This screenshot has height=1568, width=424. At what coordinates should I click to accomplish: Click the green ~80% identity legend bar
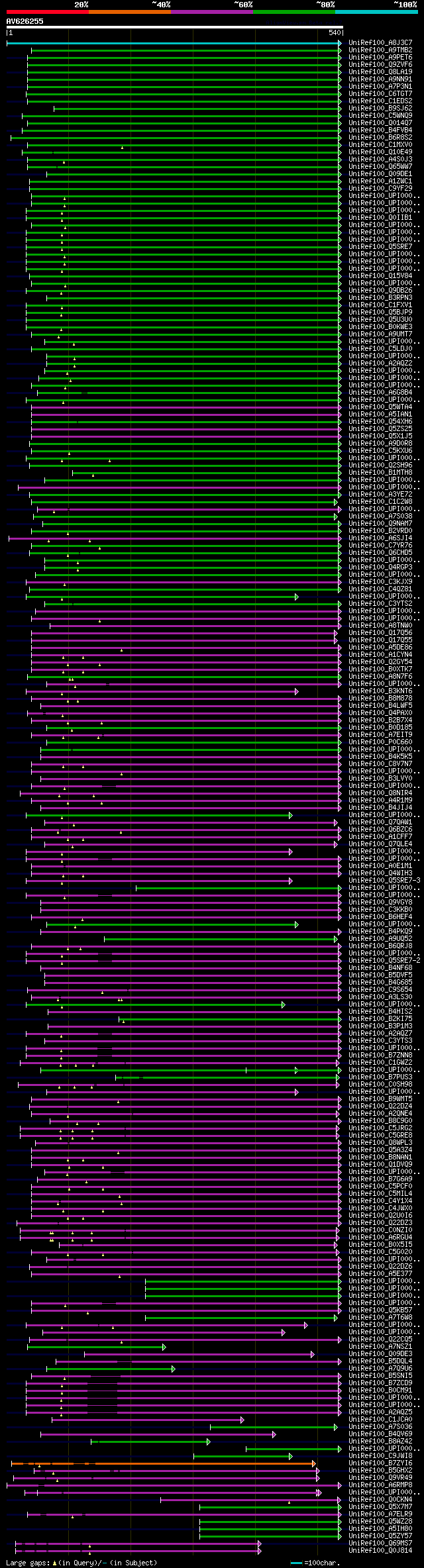coord(294,12)
